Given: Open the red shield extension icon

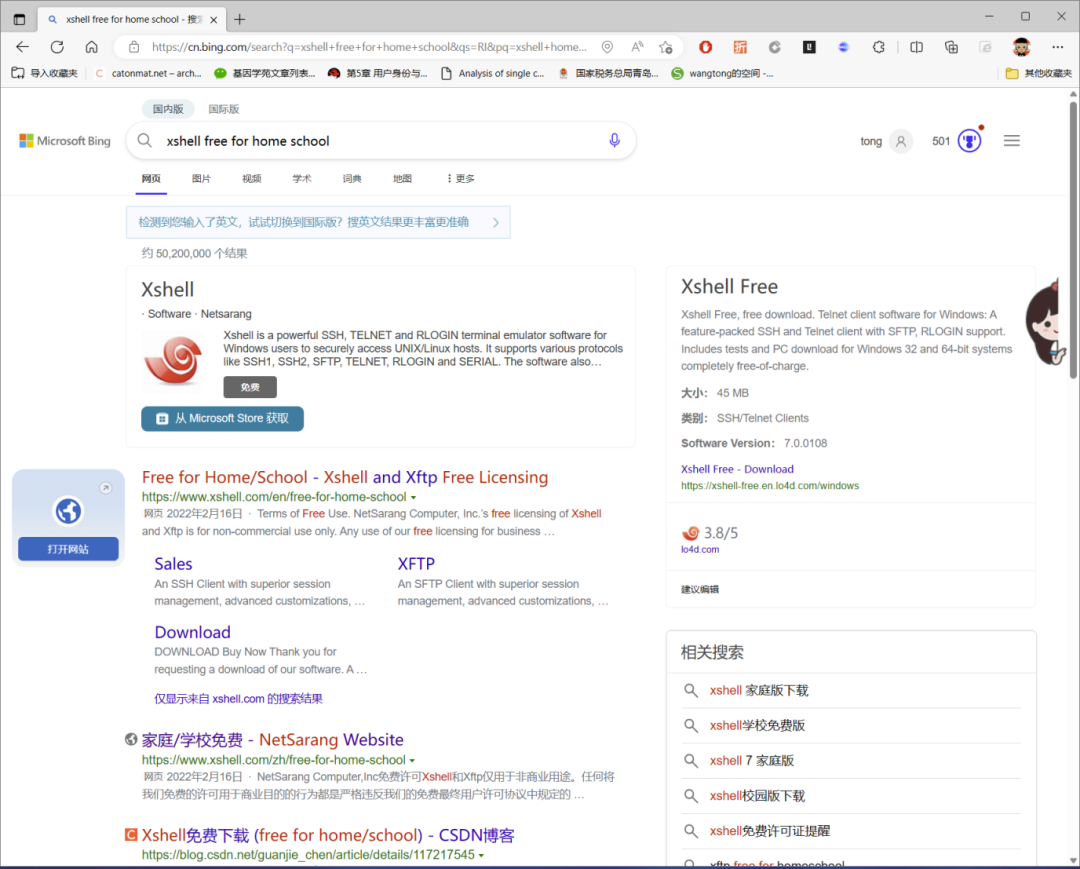Looking at the screenshot, I should pyautogui.click(x=705, y=47).
